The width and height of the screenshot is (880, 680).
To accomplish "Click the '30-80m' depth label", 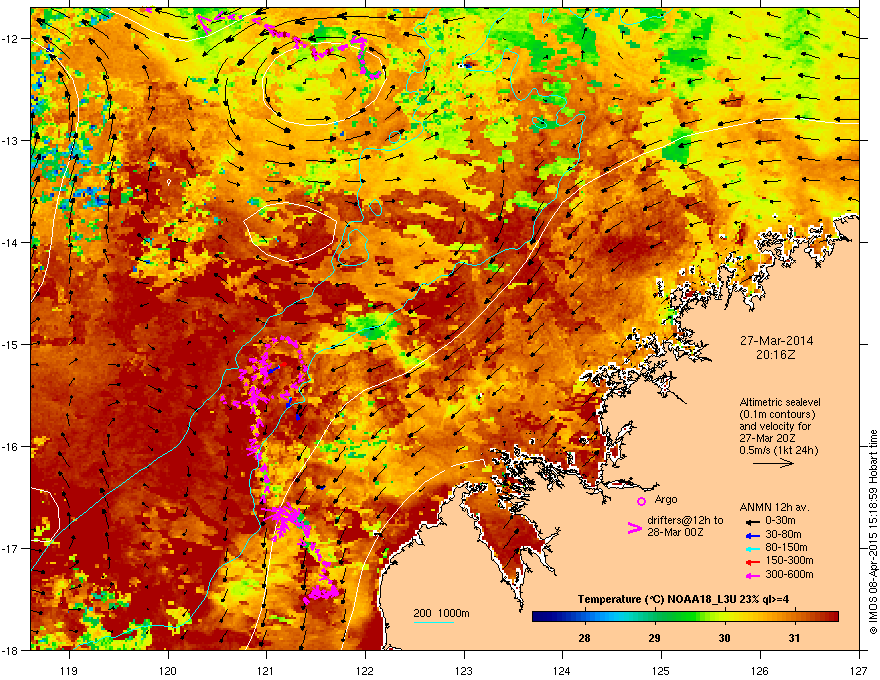I will (783, 534).
